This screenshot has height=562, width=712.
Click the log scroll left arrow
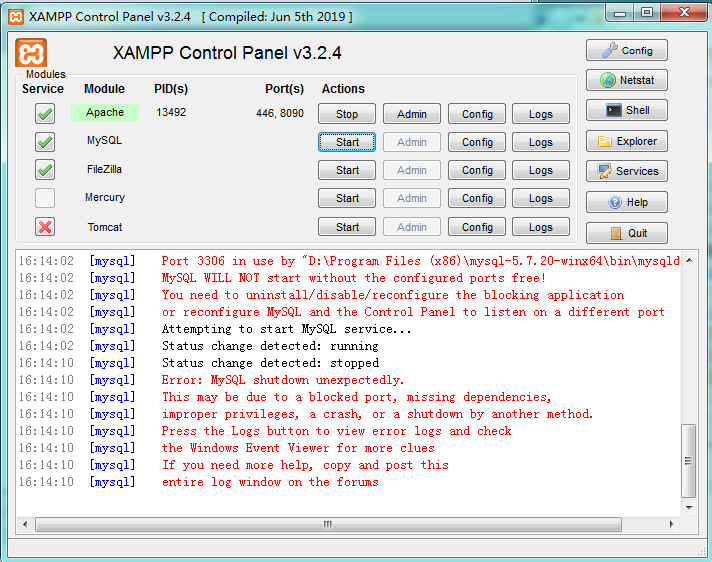click(x=25, y=524)
